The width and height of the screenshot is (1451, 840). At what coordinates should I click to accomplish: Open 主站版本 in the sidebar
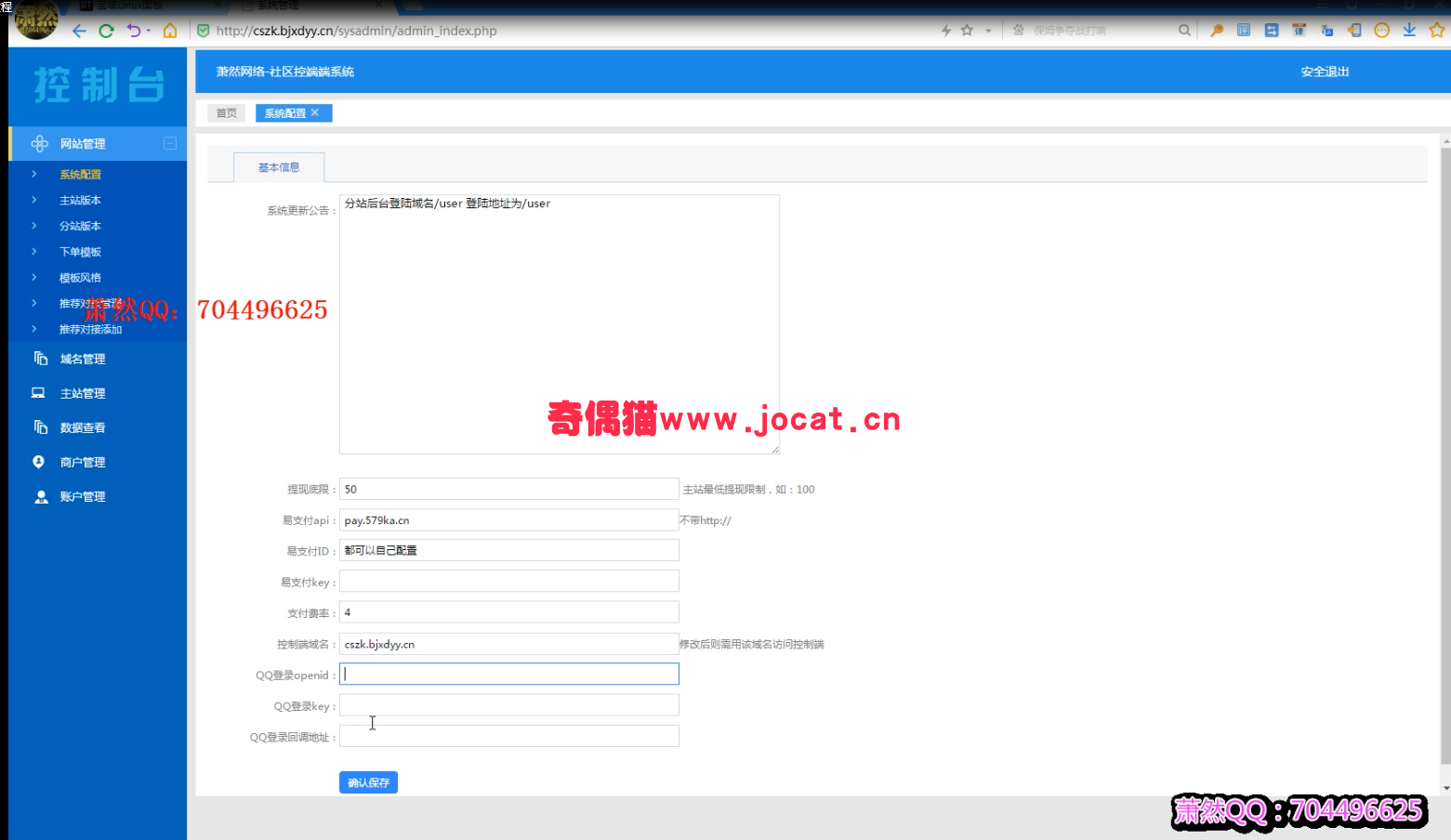(80, 201)
